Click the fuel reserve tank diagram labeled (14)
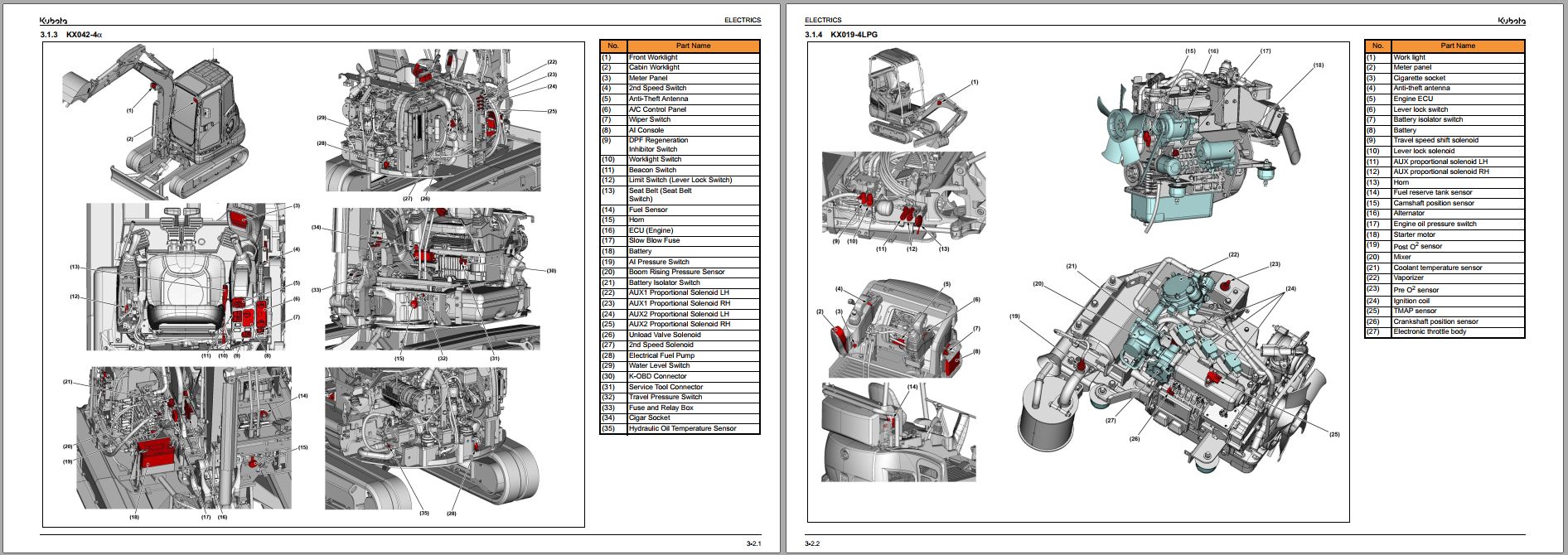 (898, 432)
